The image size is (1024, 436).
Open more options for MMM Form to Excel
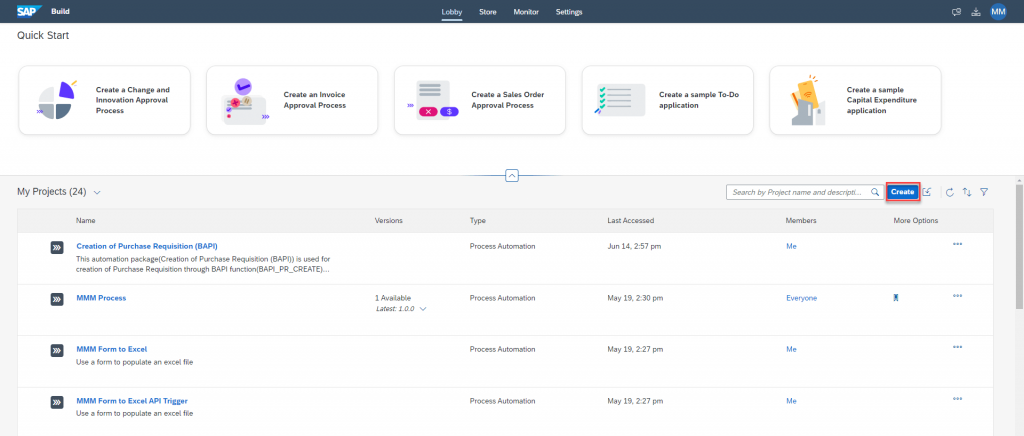click(957, 347)
